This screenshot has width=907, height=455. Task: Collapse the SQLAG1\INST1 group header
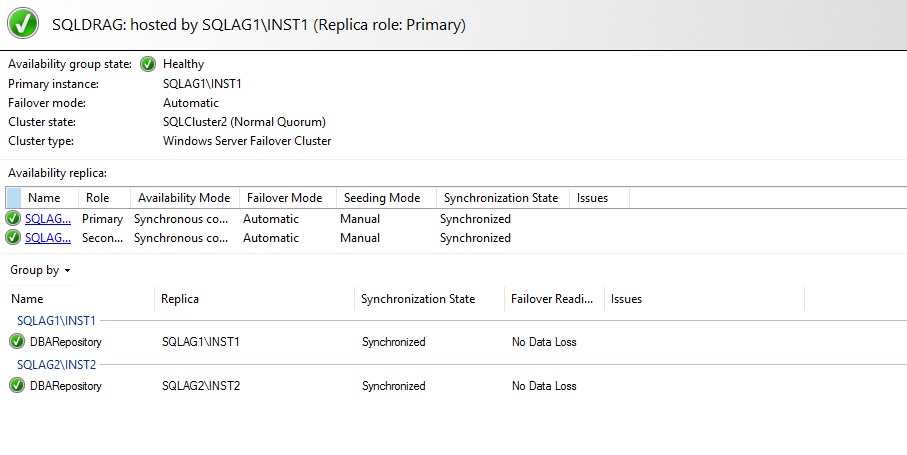pyautogui.click(x=57, y=321)
